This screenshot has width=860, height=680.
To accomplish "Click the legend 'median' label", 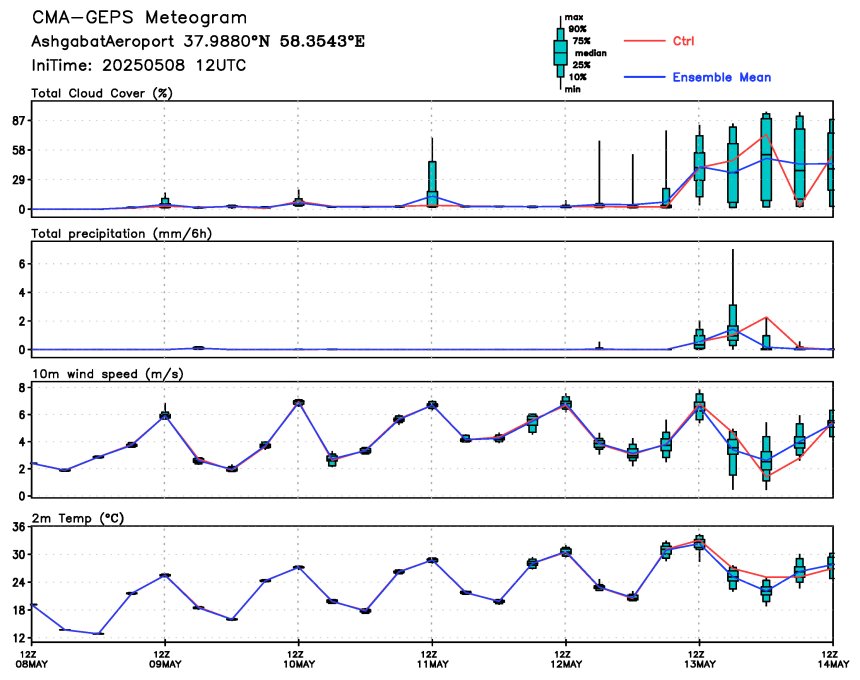I will (x=590, y=53).
